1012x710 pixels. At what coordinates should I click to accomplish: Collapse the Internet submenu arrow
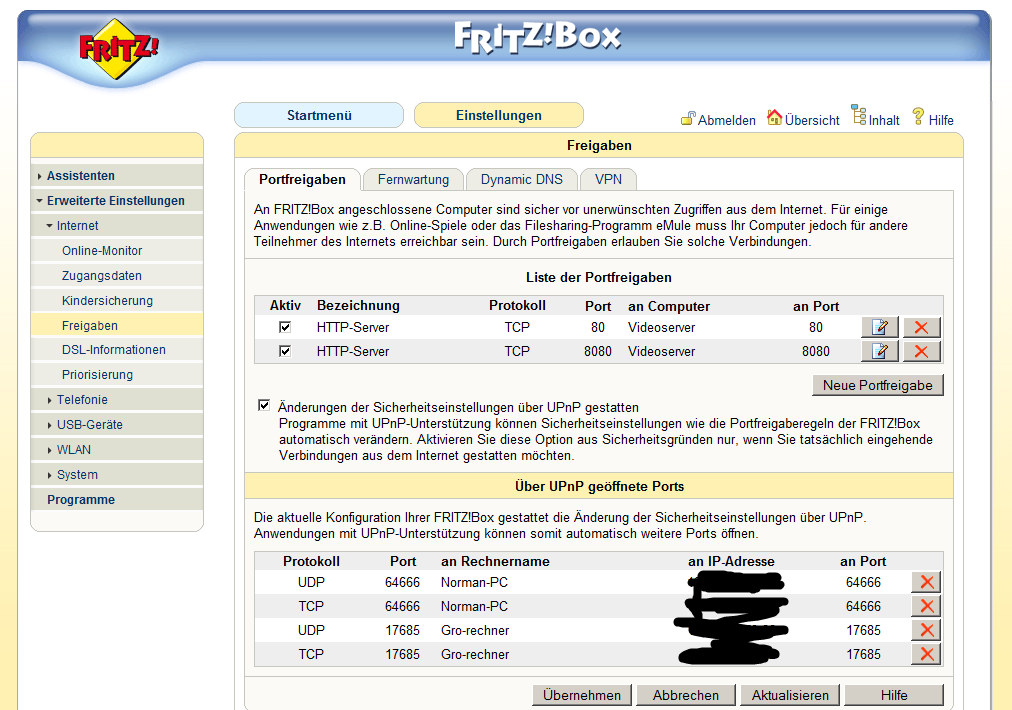tap(50, 226)
